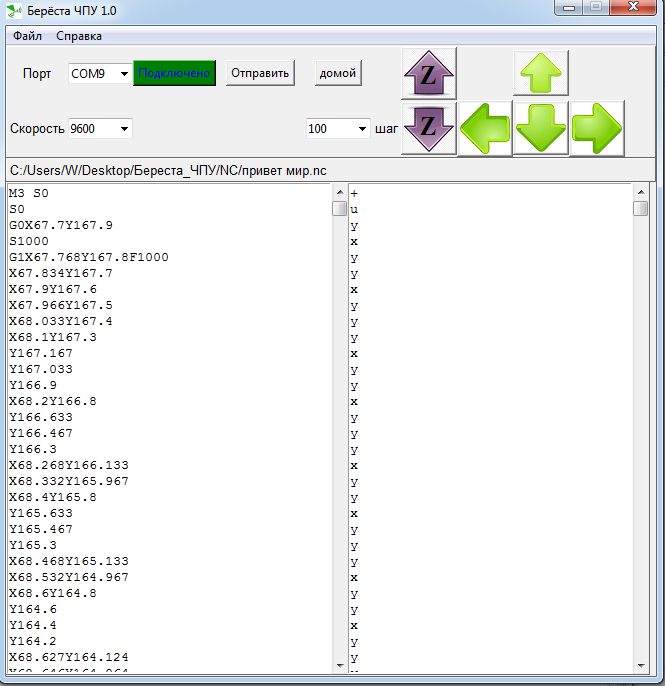Close the Берёста ЧПУ window
The image size is (665, 686).
pyautogui.click(x=633, y=7)
